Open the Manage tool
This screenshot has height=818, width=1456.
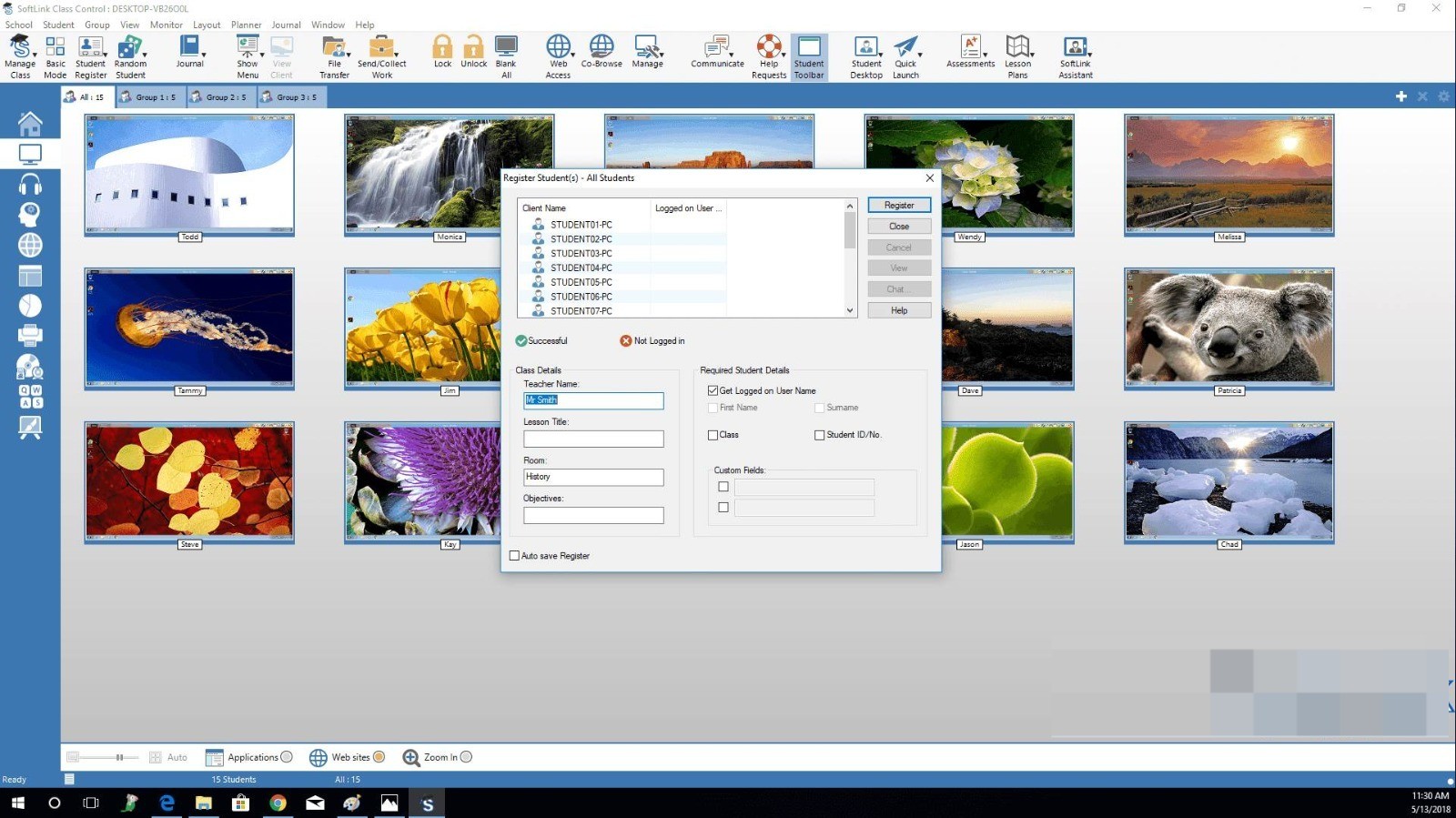pos(647,52)
